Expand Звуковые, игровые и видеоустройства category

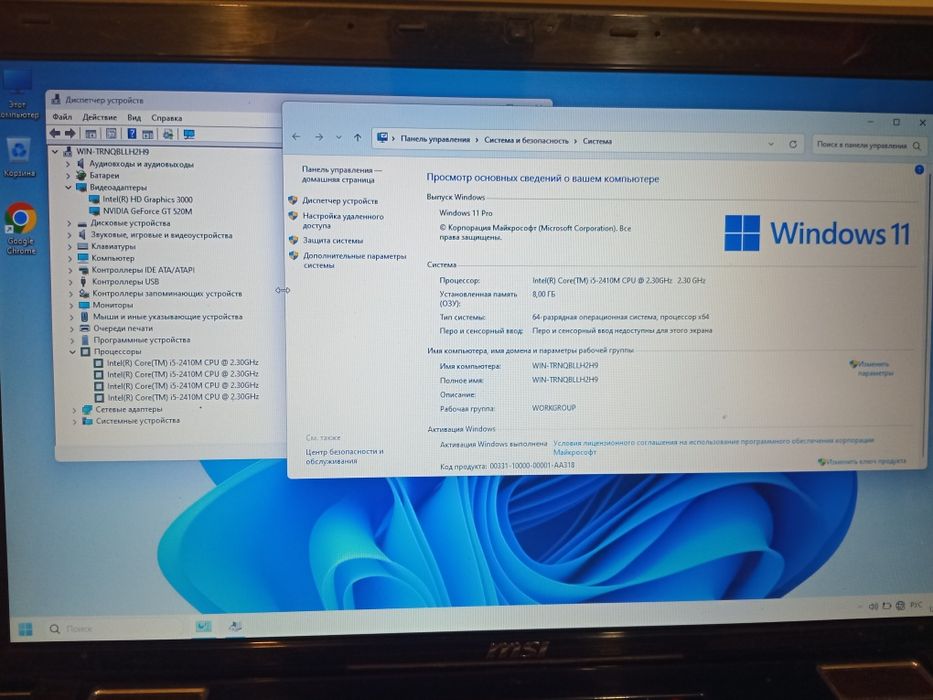coord(70,235)
